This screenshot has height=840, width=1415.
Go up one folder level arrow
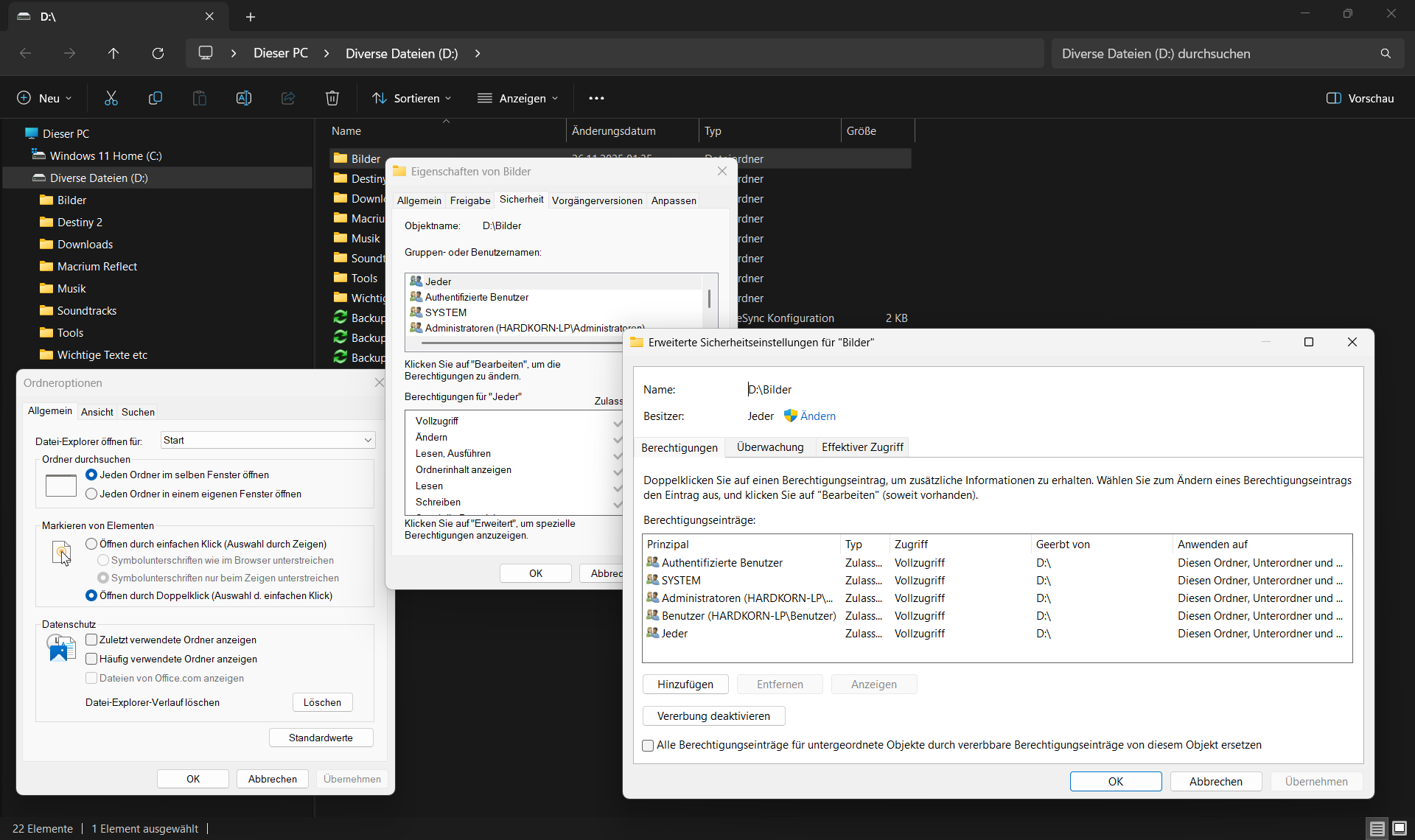click(113, 53)
